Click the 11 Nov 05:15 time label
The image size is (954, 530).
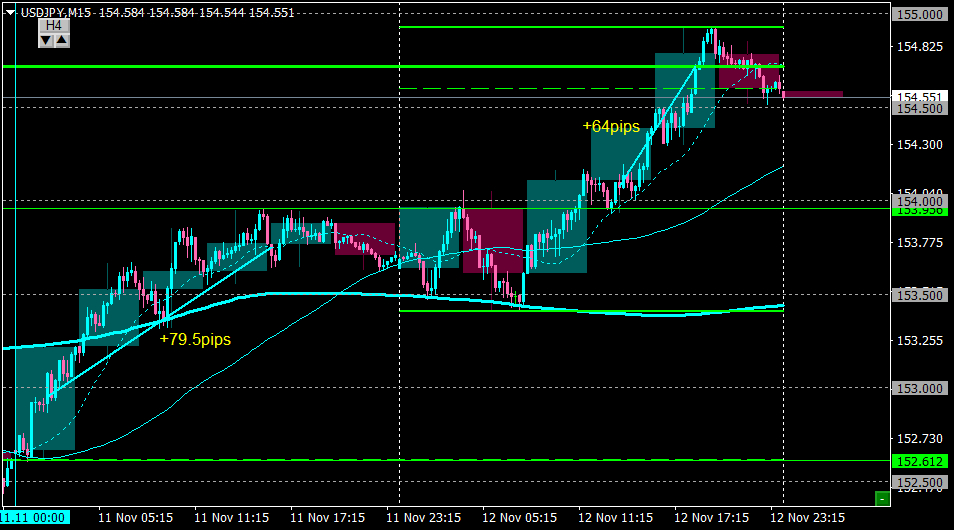click(135, 518)
